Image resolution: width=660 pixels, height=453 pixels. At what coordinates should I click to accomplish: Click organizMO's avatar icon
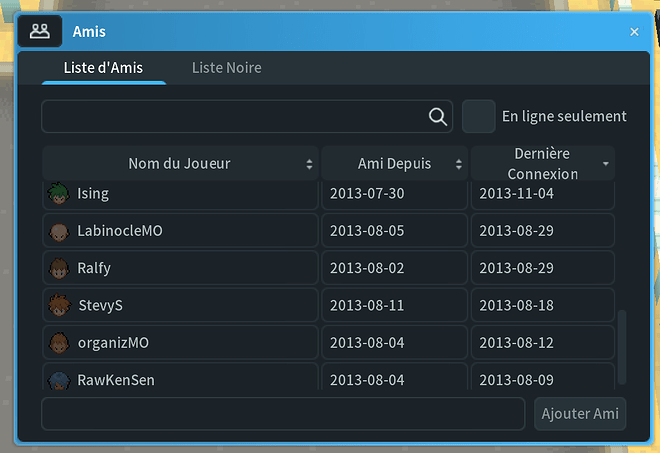[59, 343]
